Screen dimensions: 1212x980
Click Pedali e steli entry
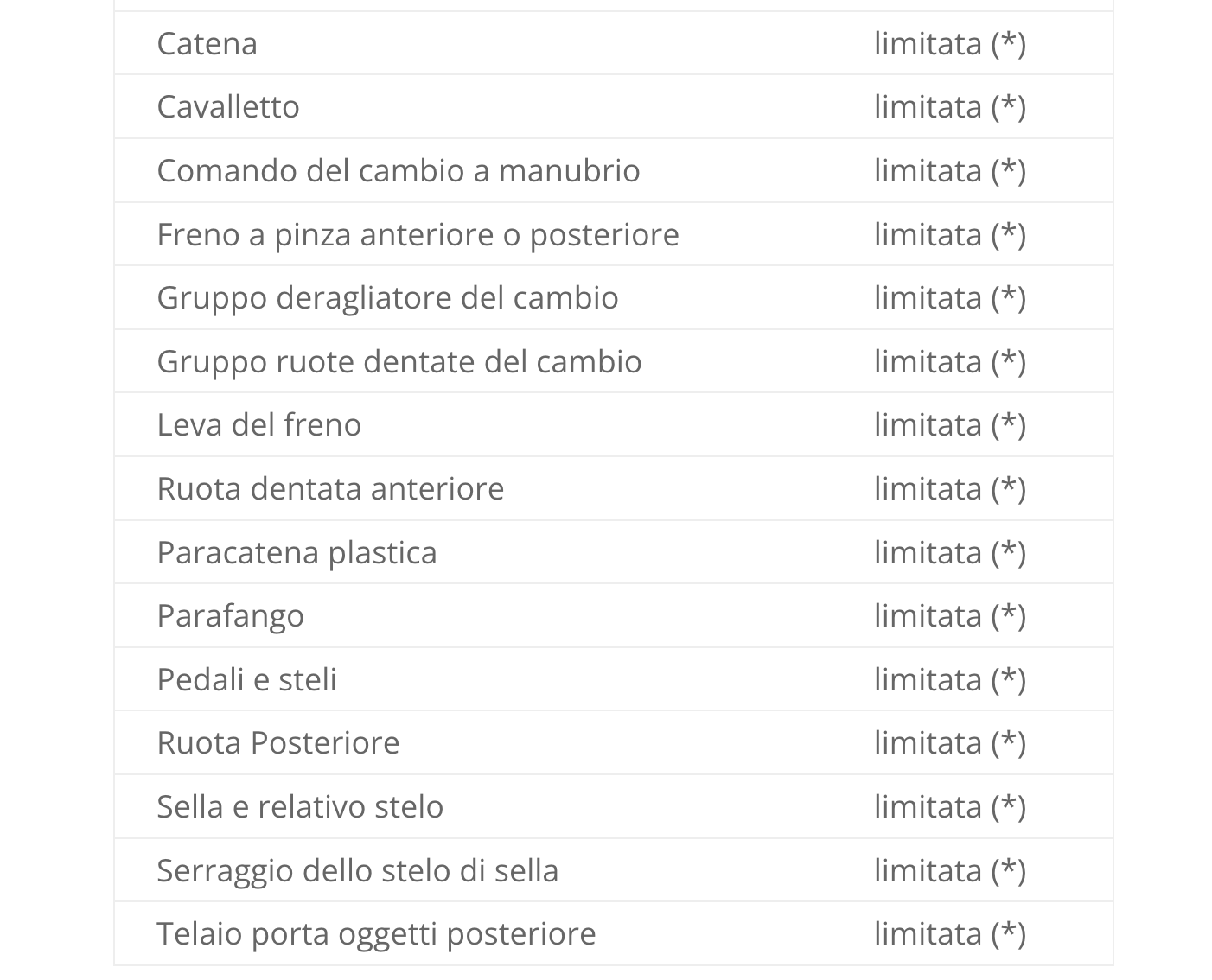pos(246,679)
